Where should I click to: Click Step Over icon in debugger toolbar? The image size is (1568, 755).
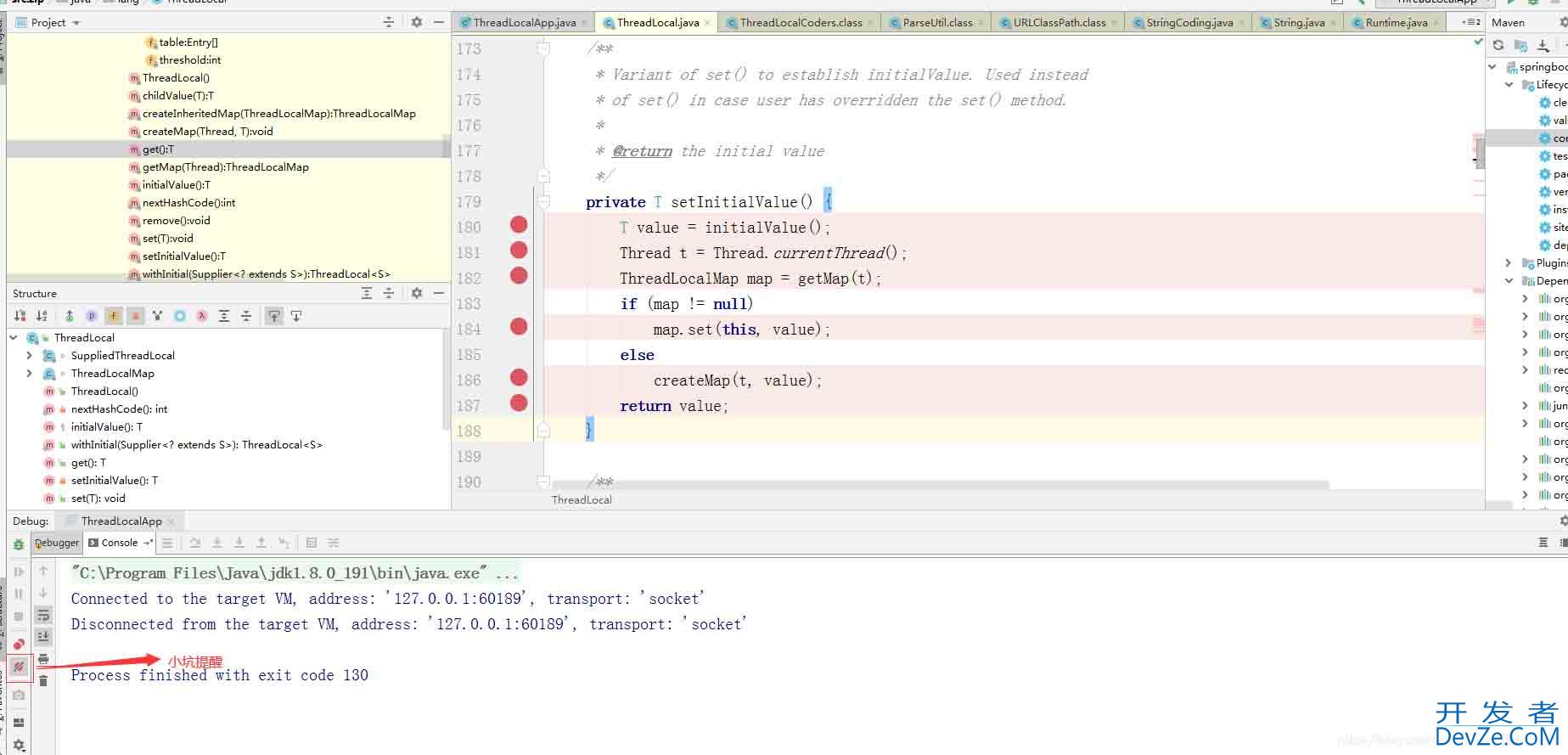click(195, 543)
